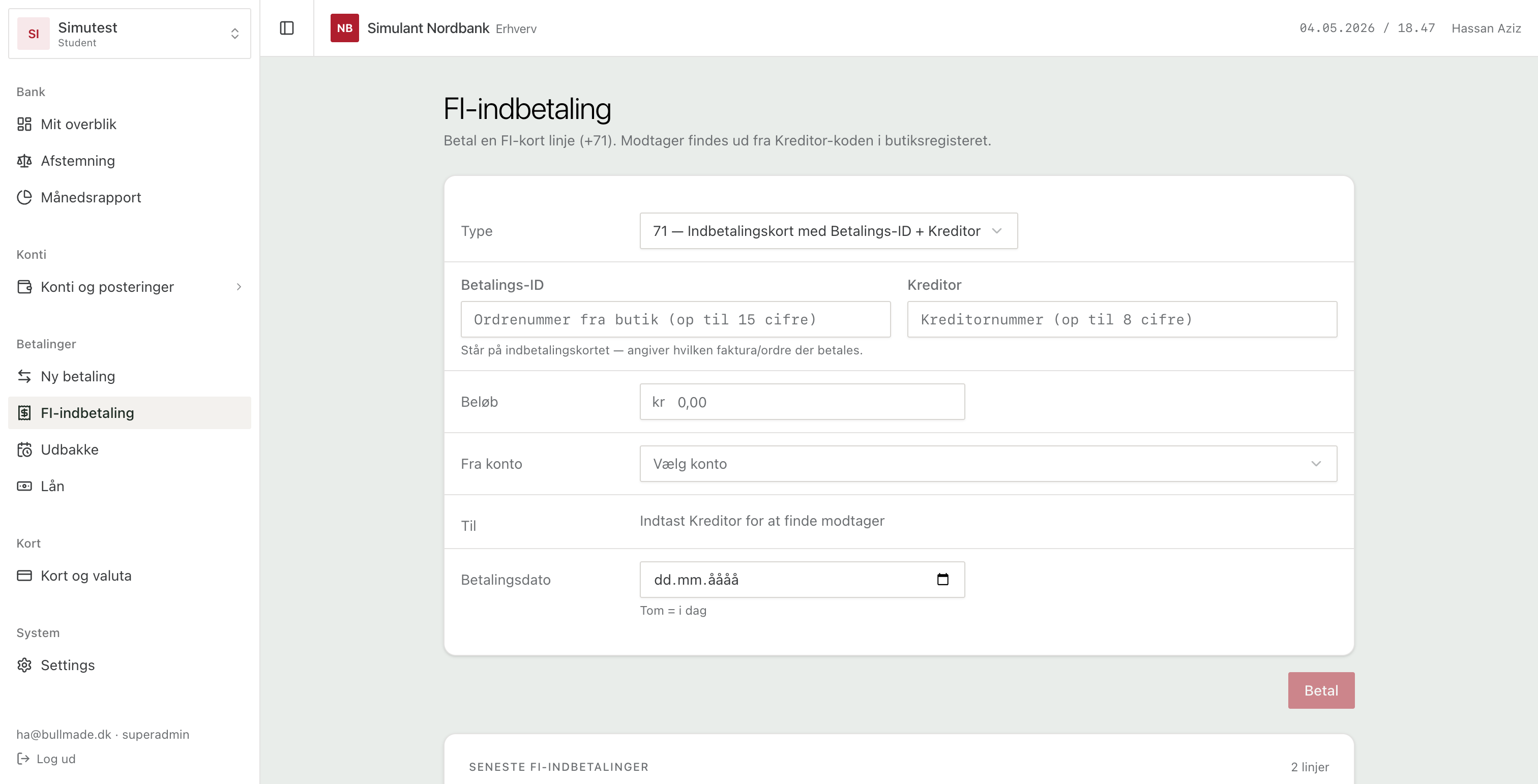This screenshot has height=784, width=1538.
Task: Click the Mit overblik dashboard icon
Action: pos(24,124)
